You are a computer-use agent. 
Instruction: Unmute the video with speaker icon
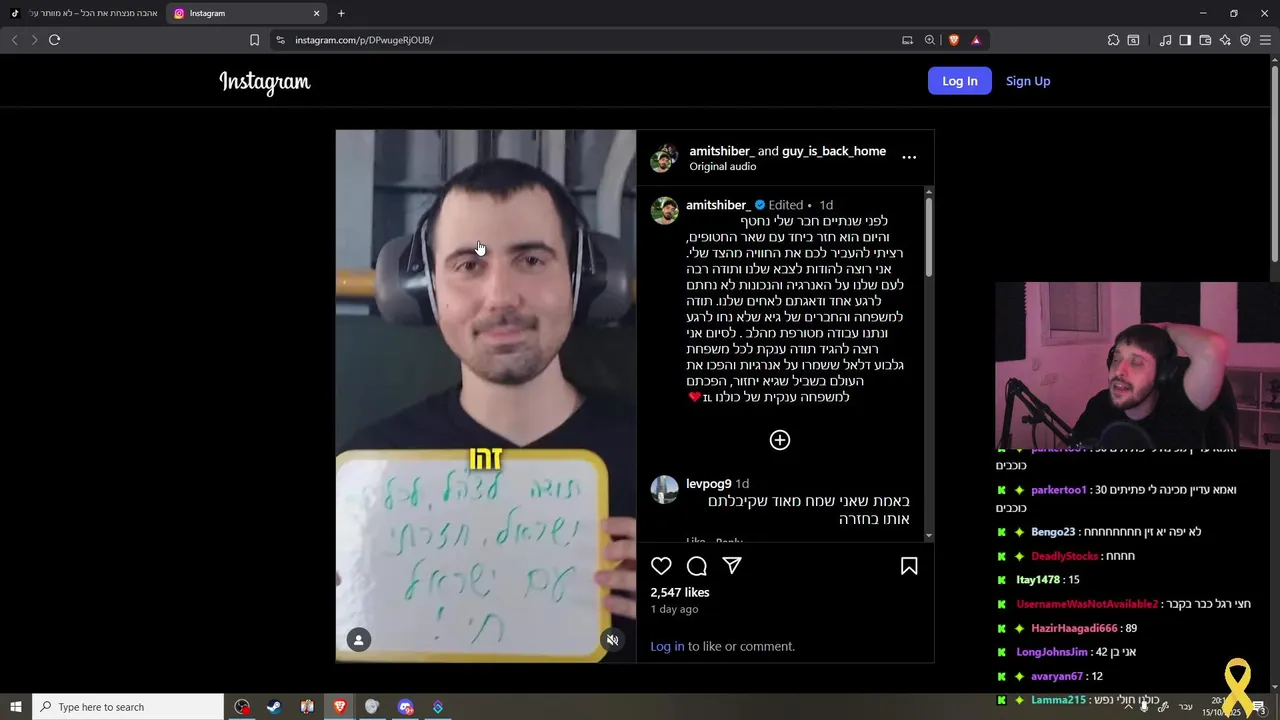tap(612, 640)
